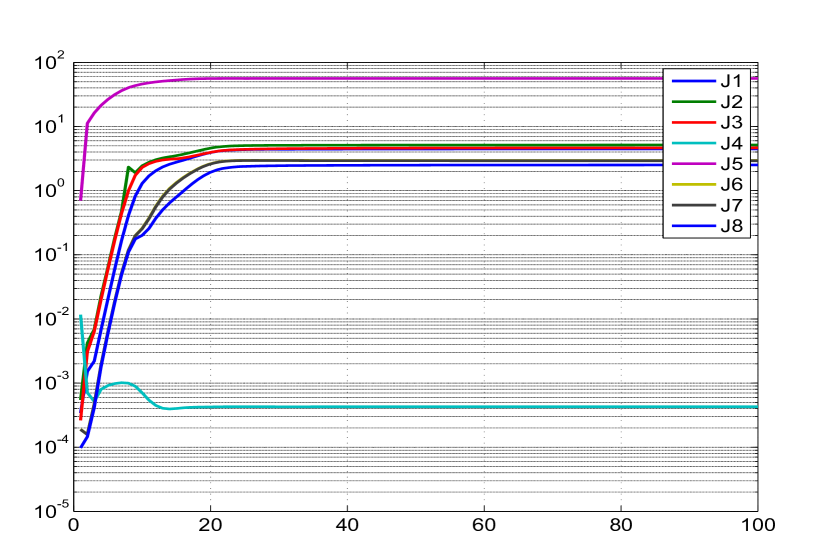Screen dimensions: 831x554
Task: Click the y-axis label 10^-3
Action: [49, 382]
